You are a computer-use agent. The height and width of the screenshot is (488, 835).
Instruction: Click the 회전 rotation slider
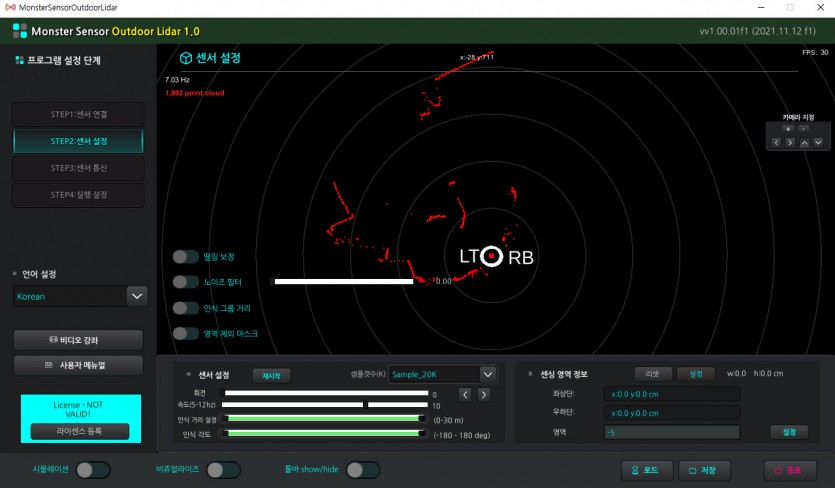point(326,393)
